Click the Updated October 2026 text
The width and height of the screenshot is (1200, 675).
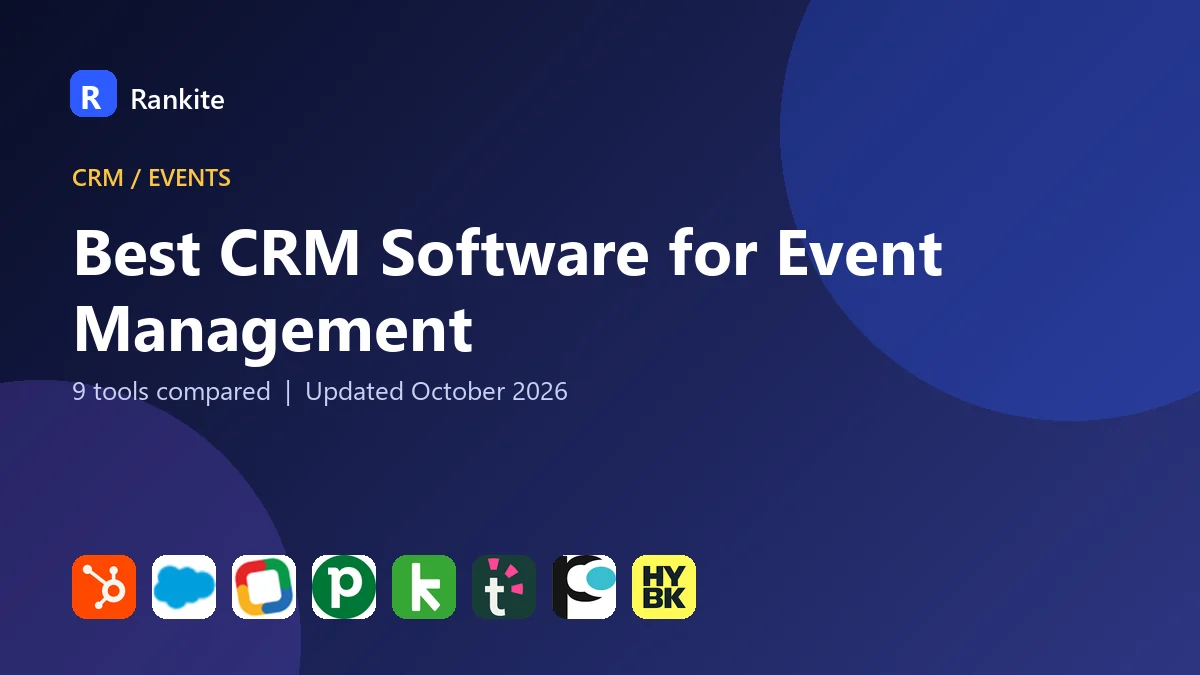tap(436, 391)
